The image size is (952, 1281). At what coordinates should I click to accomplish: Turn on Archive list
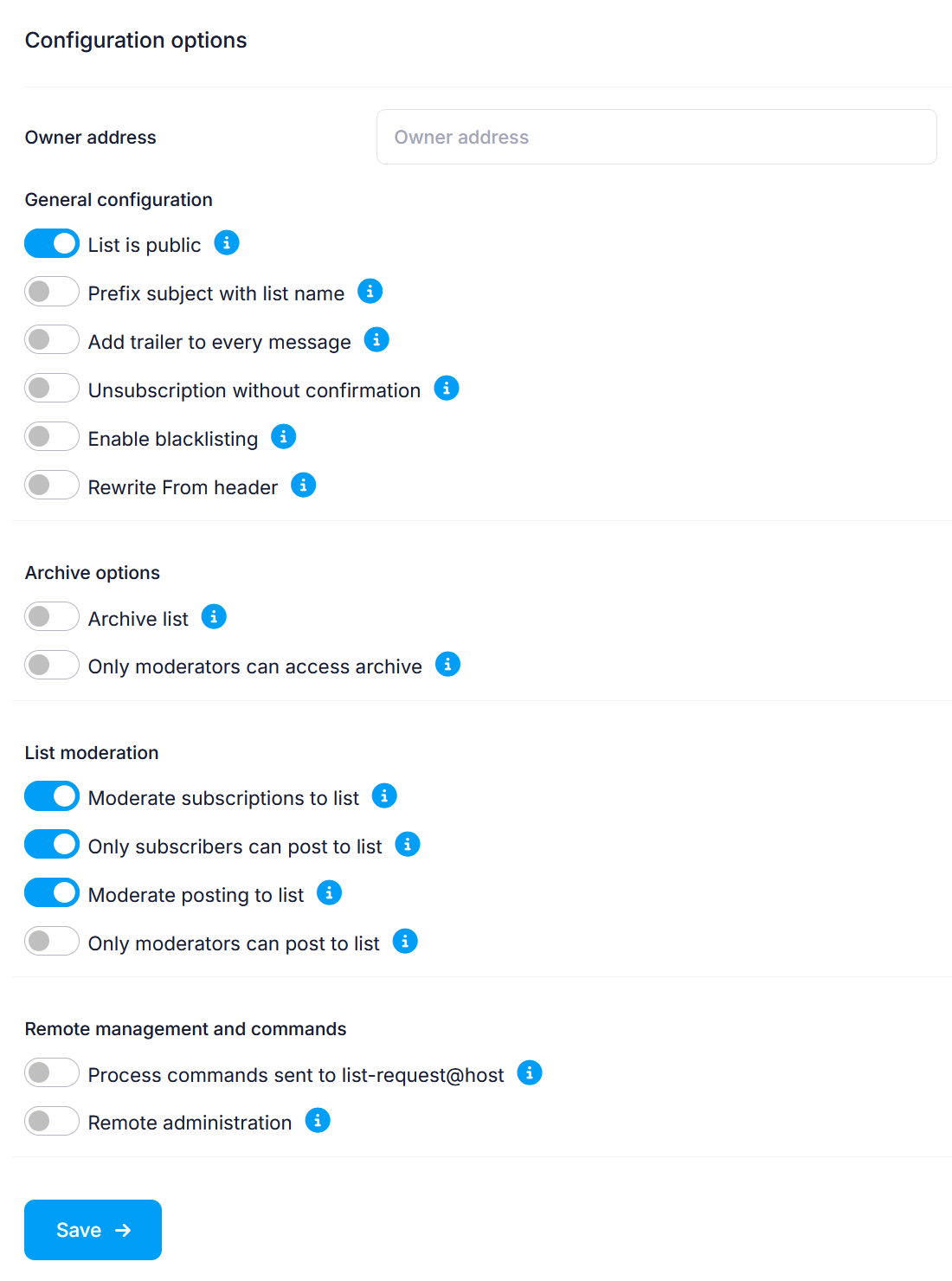[x=51, y=616]
